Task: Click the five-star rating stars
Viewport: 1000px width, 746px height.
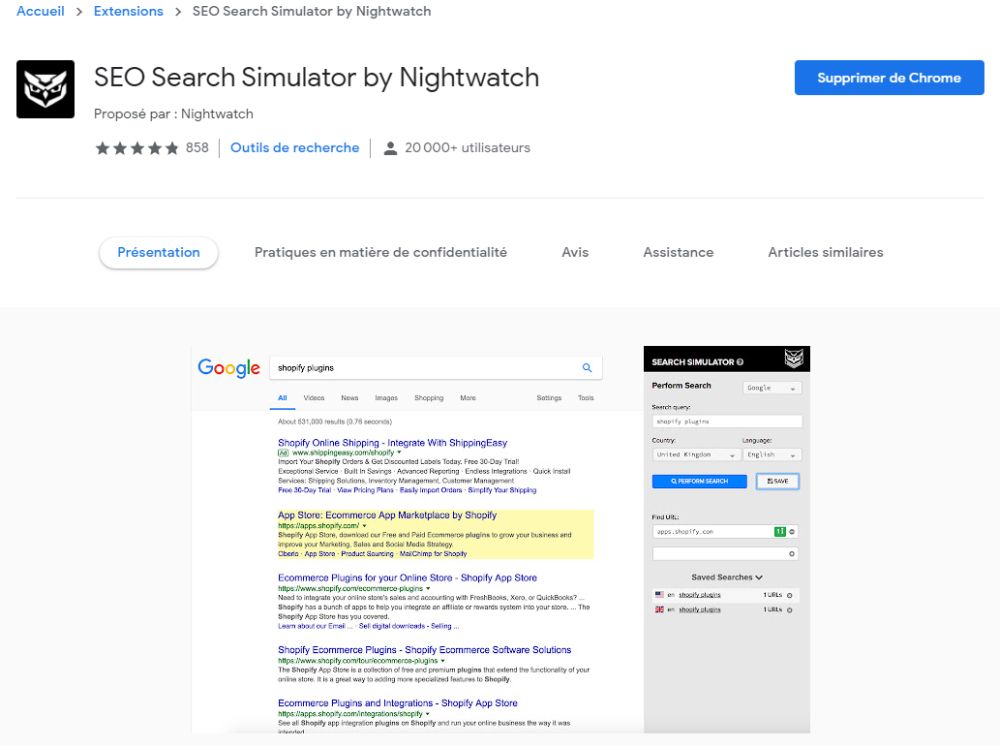Action: point(137,148)
